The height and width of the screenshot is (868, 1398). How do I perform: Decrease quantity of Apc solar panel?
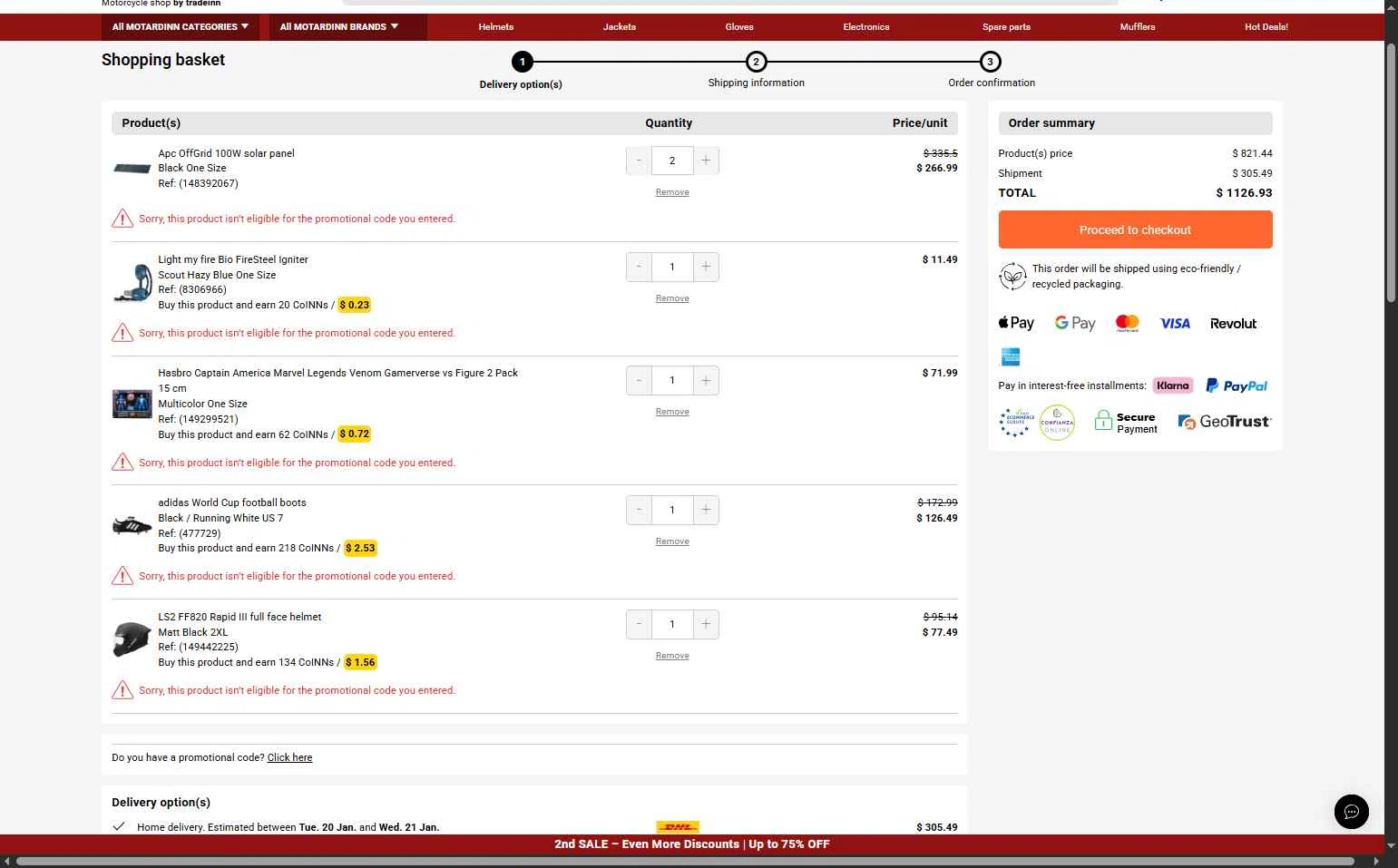point(639,161)
